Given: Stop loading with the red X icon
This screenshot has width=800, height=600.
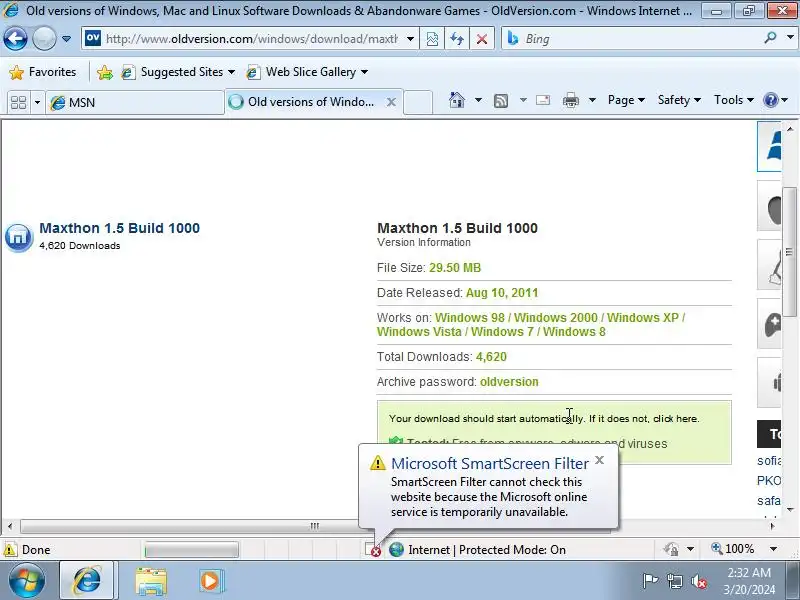Looking at the screenshot, I should click(x=482, y=39).
